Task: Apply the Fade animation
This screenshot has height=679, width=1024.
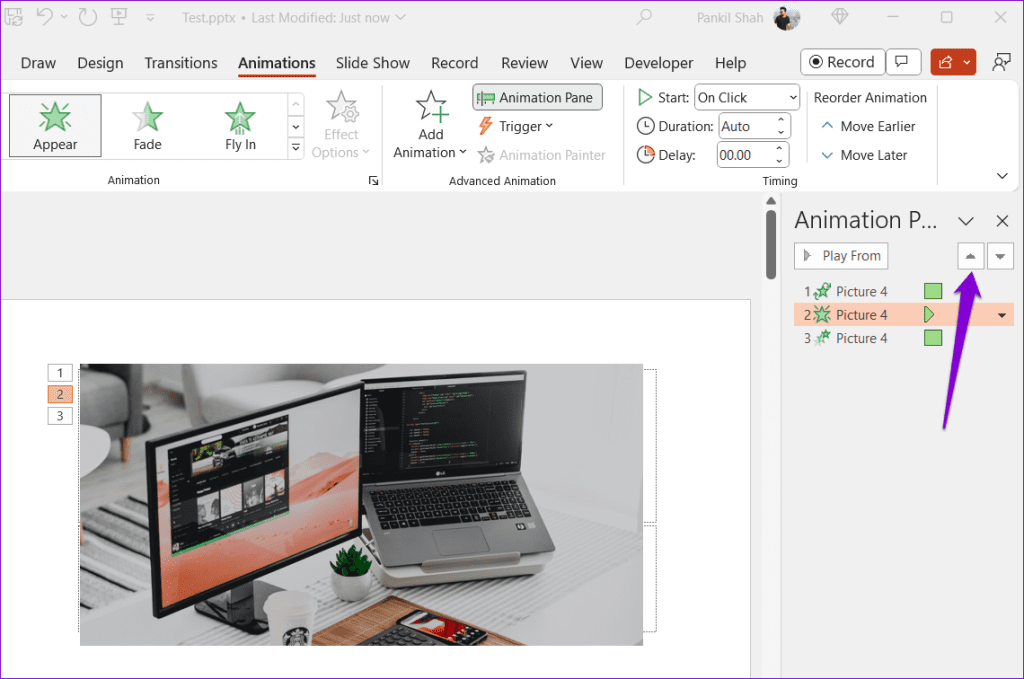Action: 146,124
